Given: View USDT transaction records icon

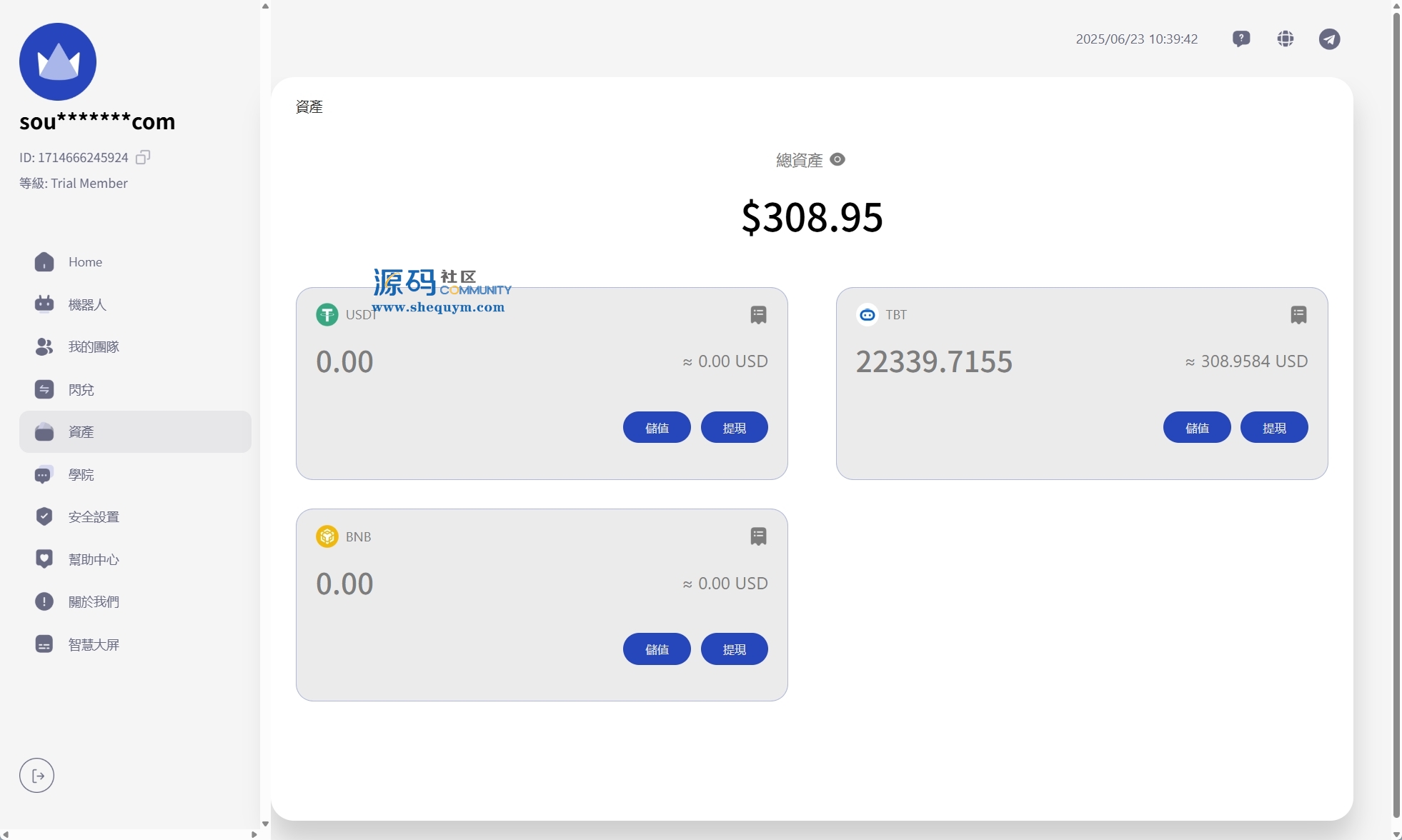Looking at the screenshot, I should pos(758,315).
